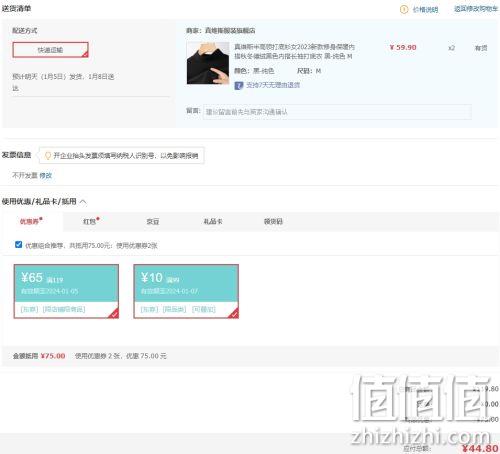
Task: Open the pickup code tab
Action: pos(273,221)
